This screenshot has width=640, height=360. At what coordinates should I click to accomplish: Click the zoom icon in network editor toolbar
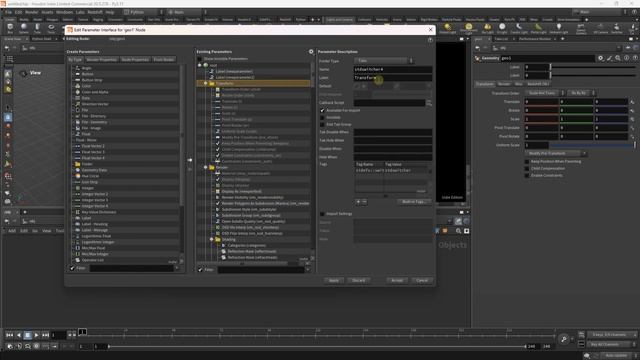click(458, 231)
